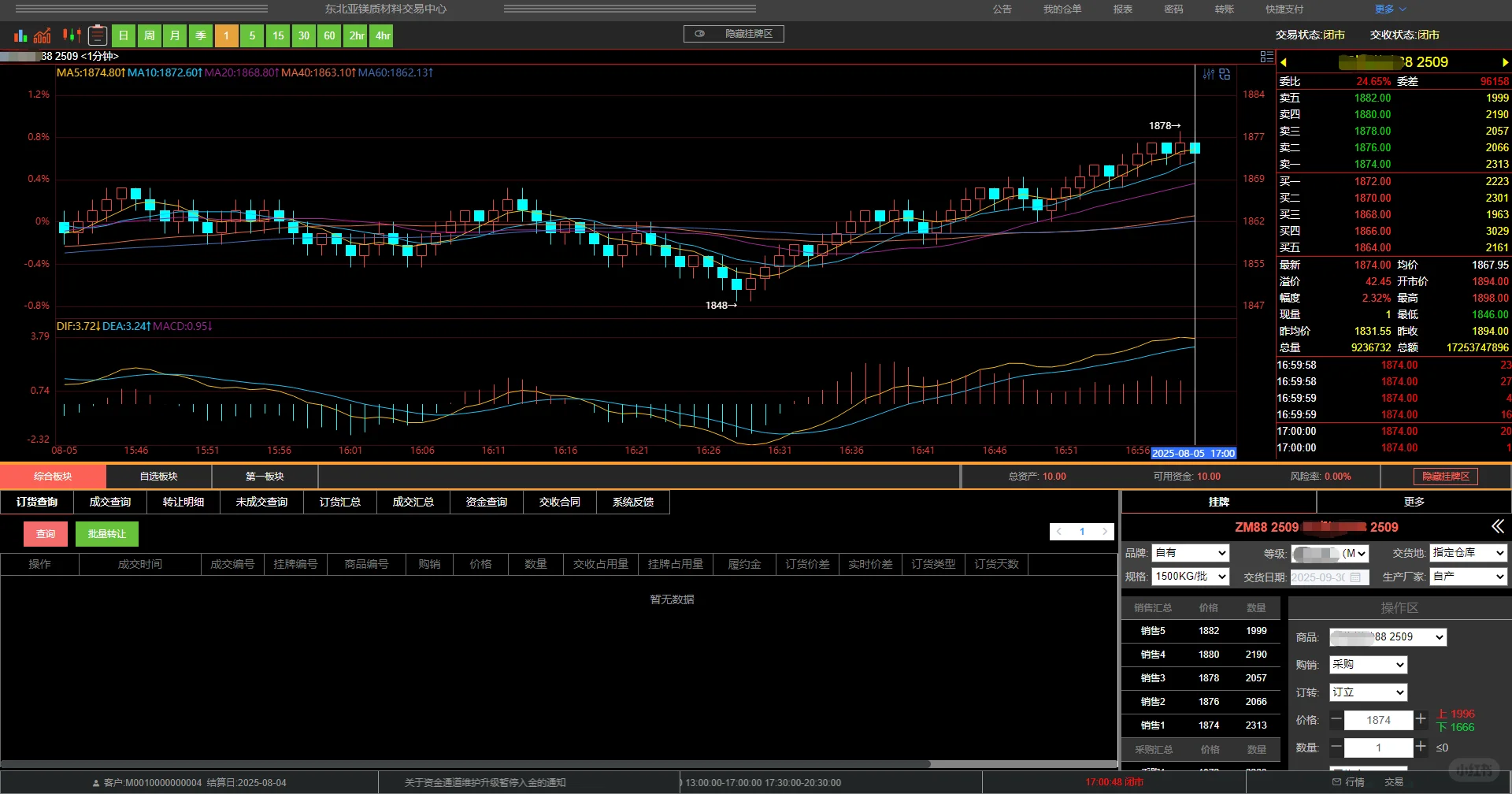Go to next commodity with right arrow

[x=1505, y=62]
